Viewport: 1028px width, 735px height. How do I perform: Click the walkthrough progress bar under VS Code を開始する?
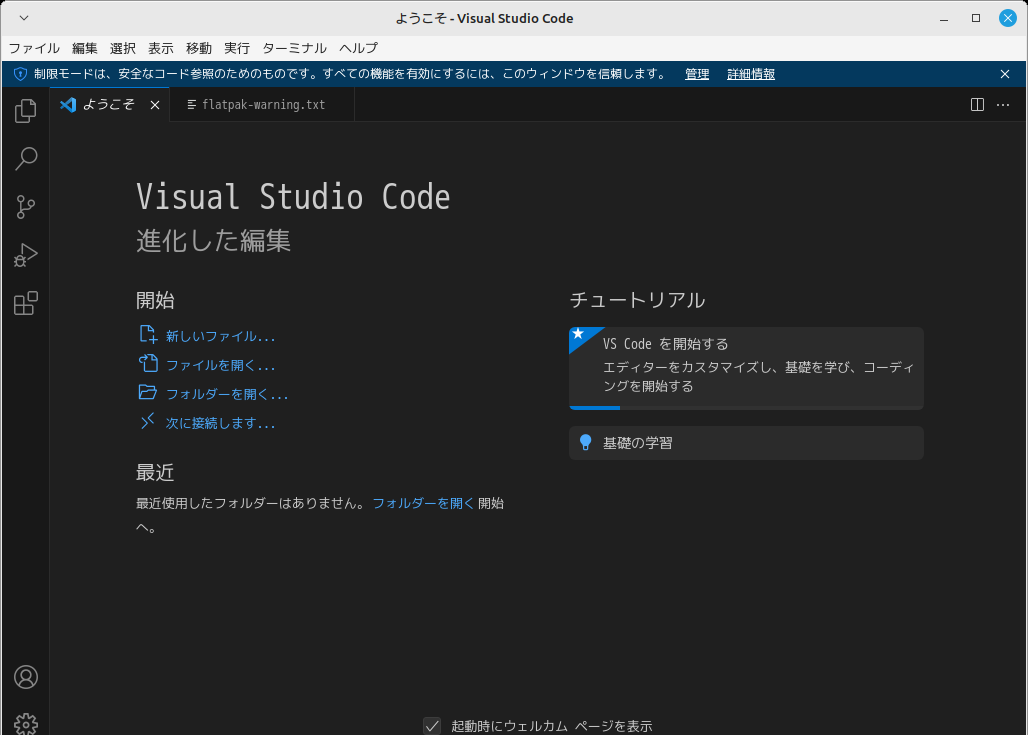coord(746,407)
